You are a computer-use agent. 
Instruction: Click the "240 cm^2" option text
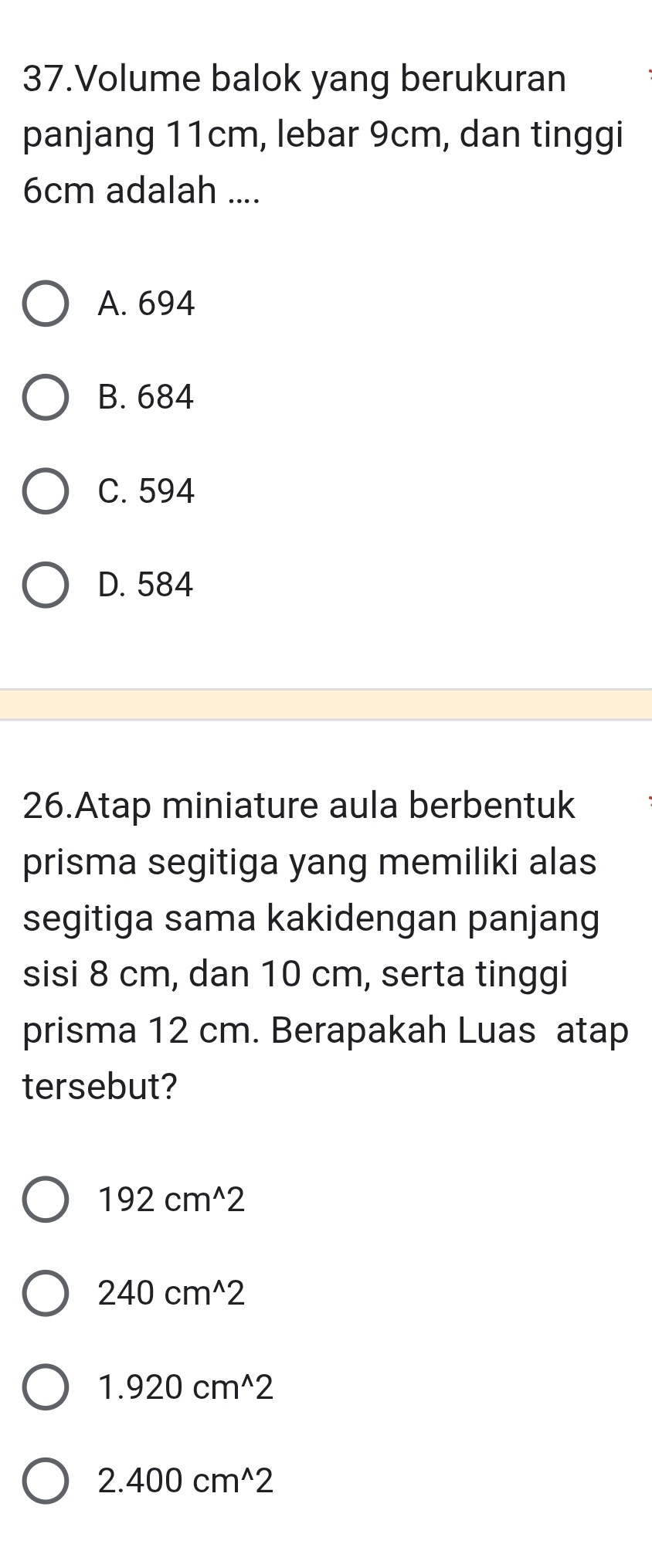pos(171,1293)
